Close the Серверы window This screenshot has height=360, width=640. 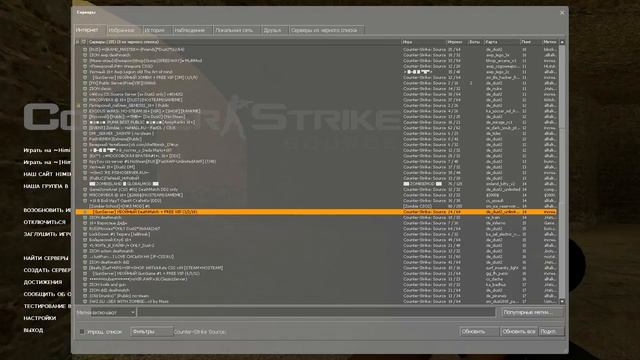click(x=562, y=13)
